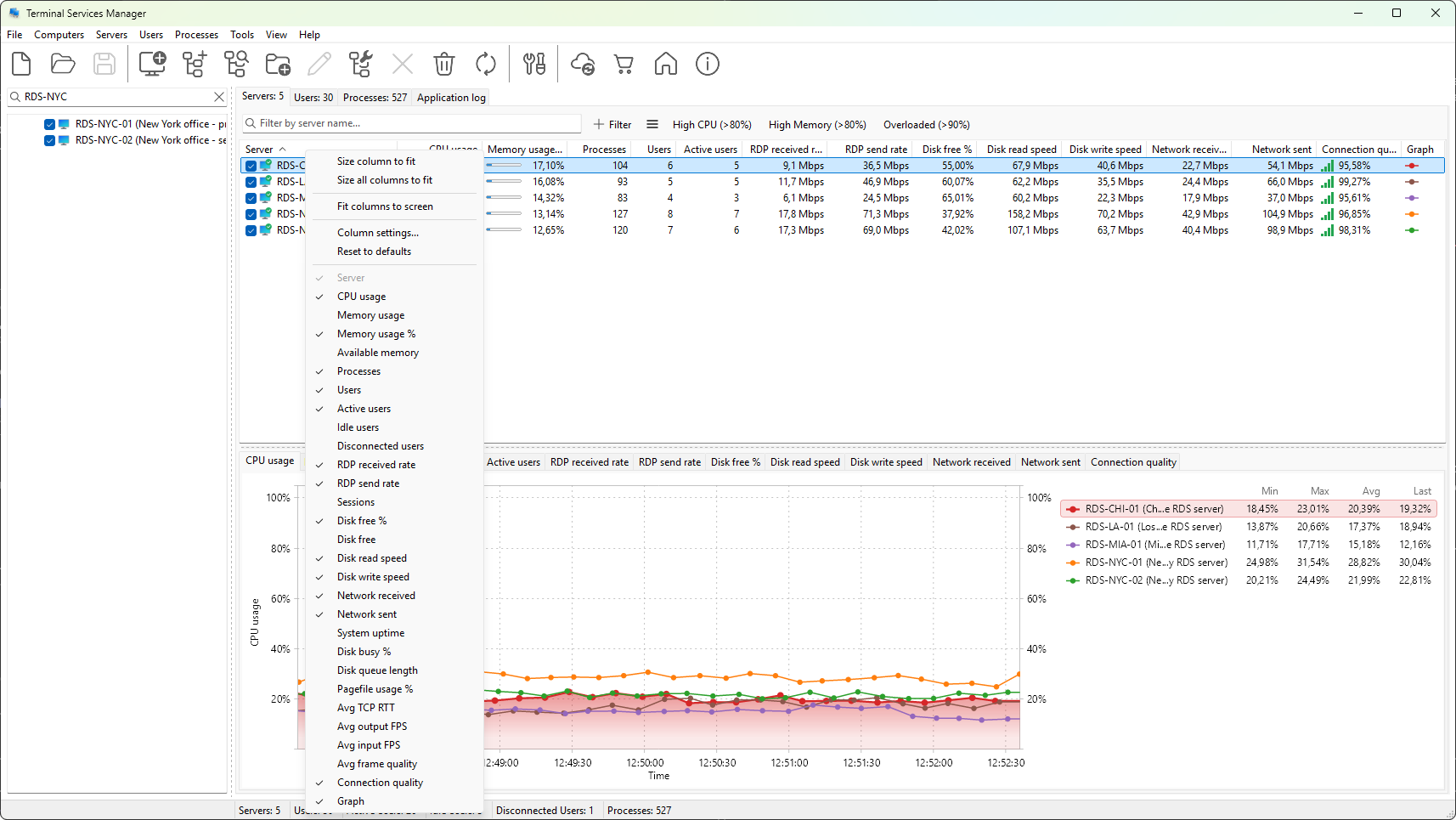Click the shopping cart purchase icon

[624, 64]
